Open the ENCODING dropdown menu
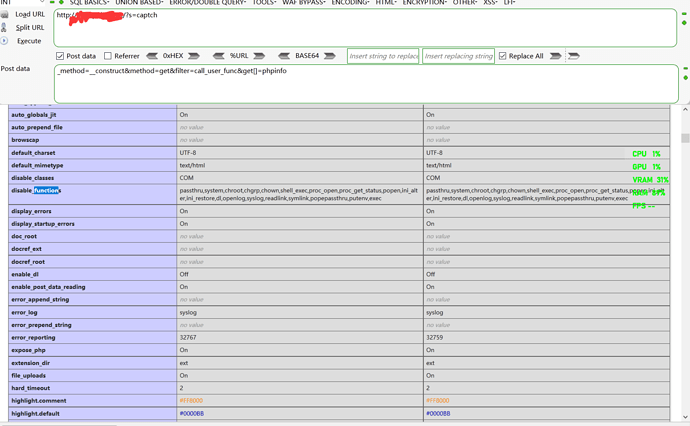This screenshot has height=426, width=690. point(350,2)
